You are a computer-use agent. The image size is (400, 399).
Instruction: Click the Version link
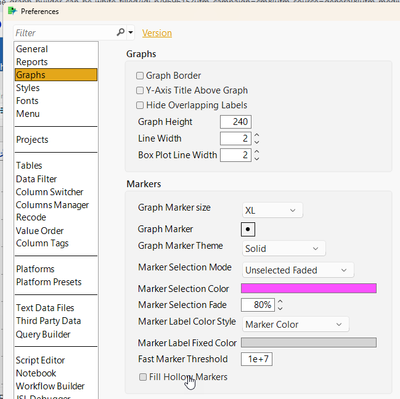pyautogui.click(x=157, y=33)
